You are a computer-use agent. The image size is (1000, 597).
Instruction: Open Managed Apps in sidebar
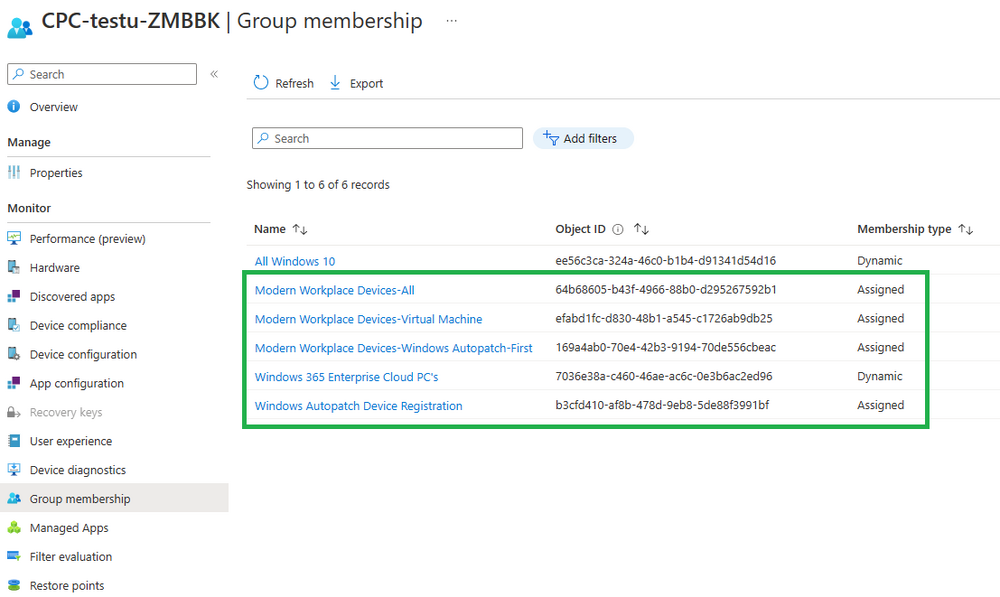click(x=69, y=528)
